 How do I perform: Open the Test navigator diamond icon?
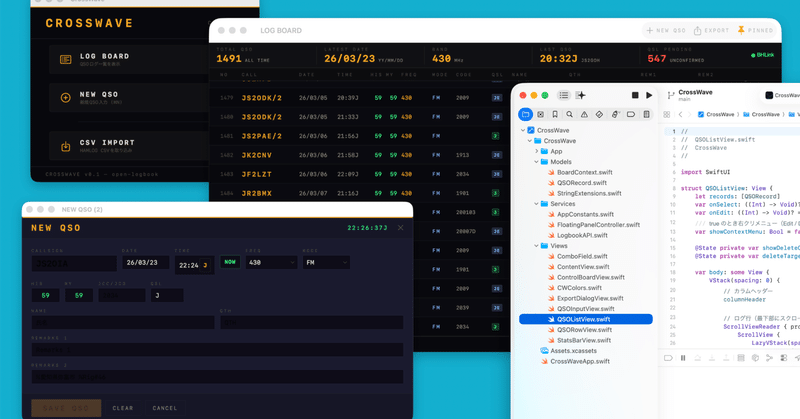point(599,114)
